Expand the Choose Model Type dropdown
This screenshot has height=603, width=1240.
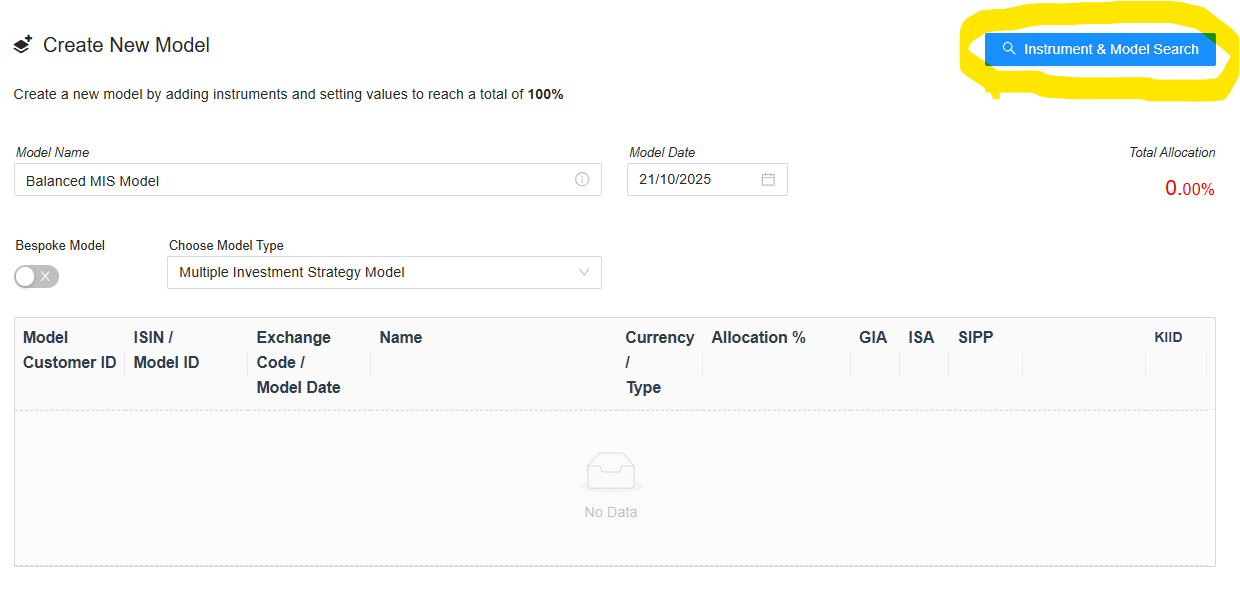(x=584, y=272)
